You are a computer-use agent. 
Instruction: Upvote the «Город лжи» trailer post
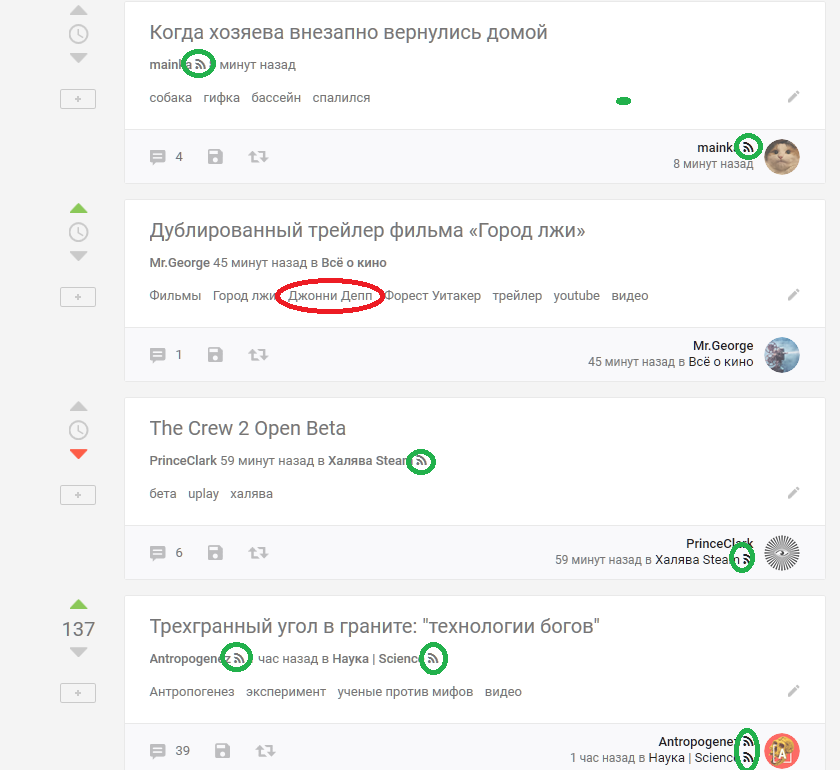78,208
